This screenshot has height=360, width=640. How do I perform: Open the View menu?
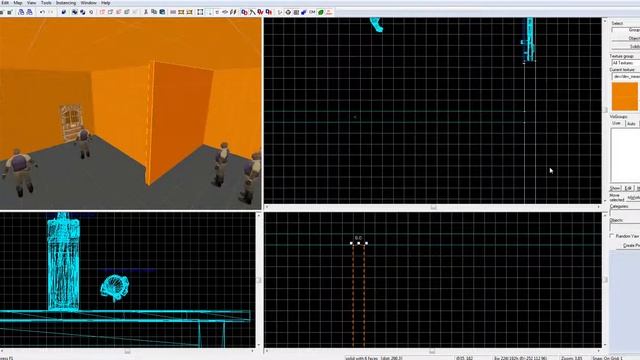(31, 3)
